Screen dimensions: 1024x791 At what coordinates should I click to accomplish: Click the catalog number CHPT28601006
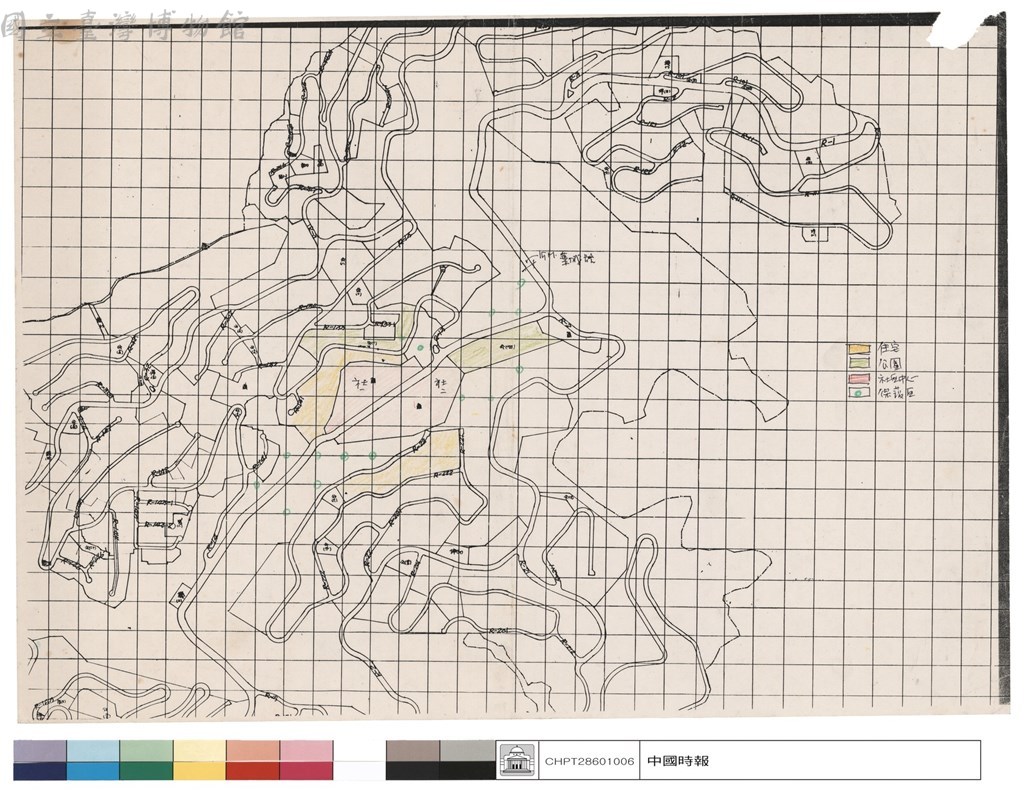tap(589, 761)
